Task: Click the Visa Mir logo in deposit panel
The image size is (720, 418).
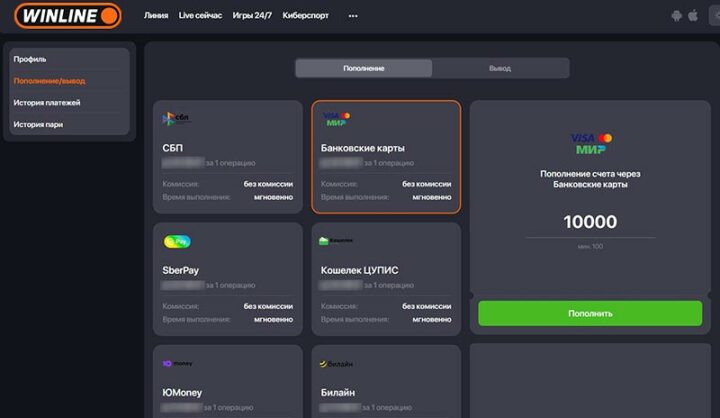Action: coord(591,143)
